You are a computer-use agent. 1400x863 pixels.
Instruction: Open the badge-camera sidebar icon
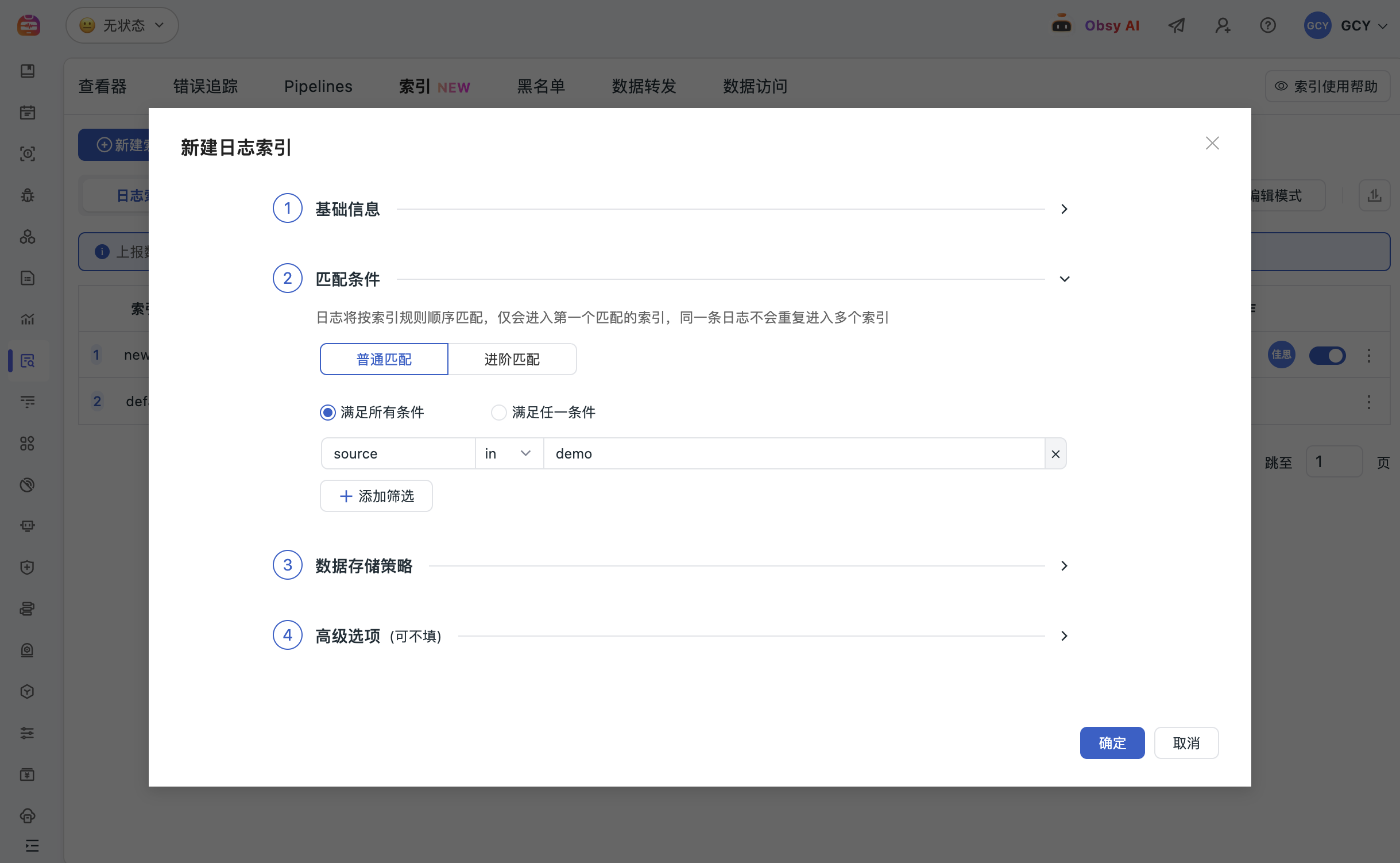(28, 650)
